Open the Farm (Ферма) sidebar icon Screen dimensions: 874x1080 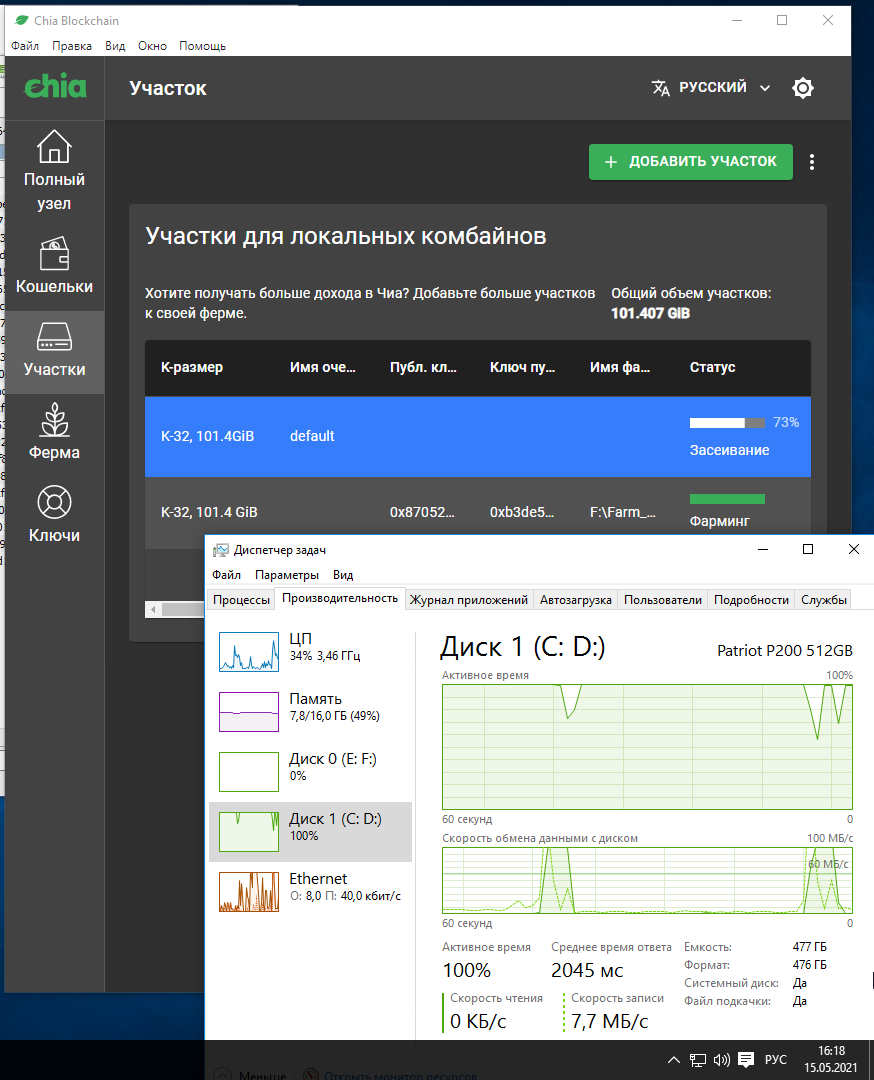(x=54, y=432)
